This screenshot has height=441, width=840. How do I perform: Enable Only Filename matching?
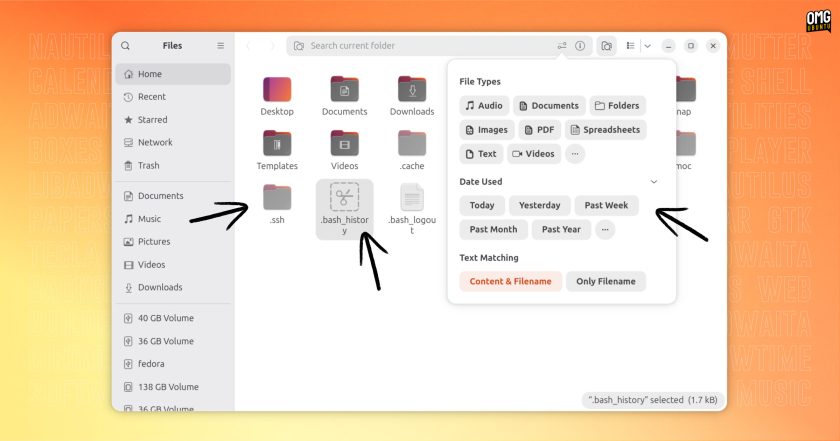(x=606, y=281)
